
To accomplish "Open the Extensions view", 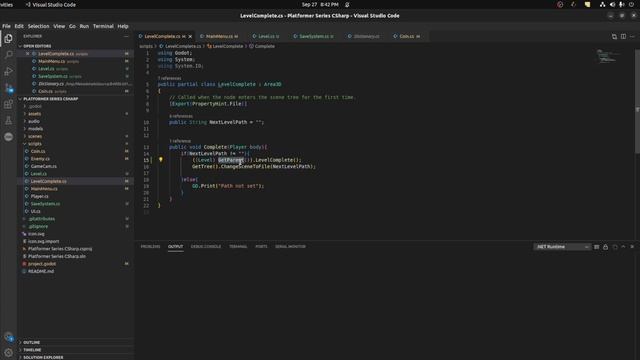I will pyautogui.click(x=8, y=104).
